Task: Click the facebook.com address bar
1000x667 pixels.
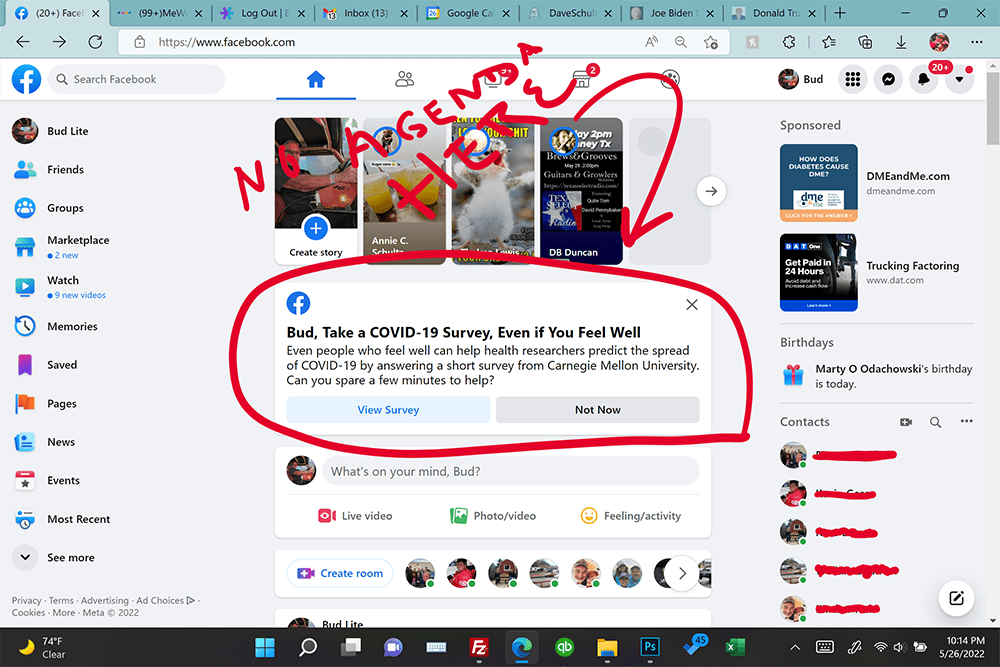Action: point(383,42)
